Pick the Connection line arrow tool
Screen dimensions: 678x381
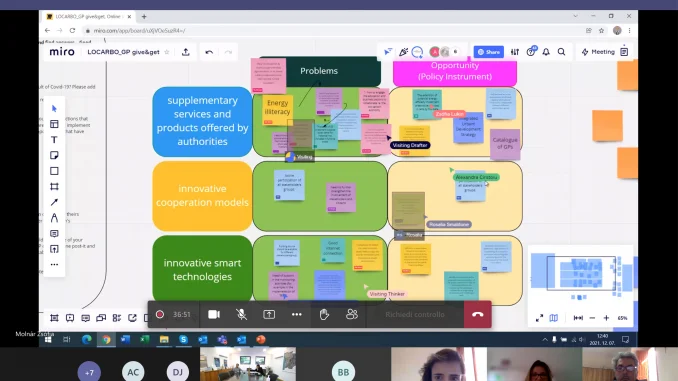[54, 202]
